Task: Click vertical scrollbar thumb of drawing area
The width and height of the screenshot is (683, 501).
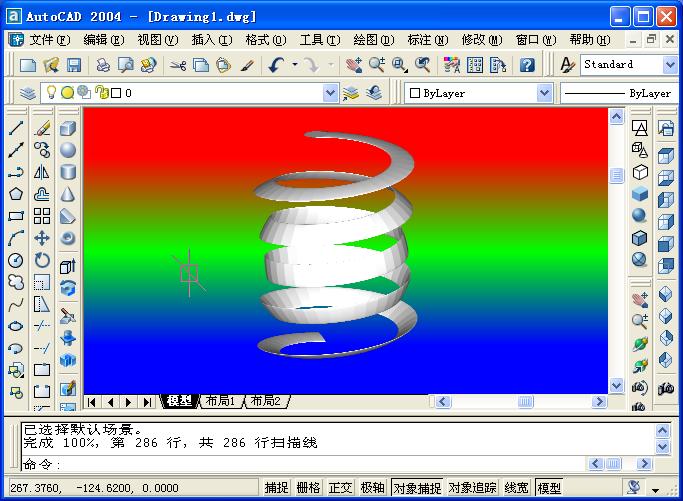Action: [616, 176]
